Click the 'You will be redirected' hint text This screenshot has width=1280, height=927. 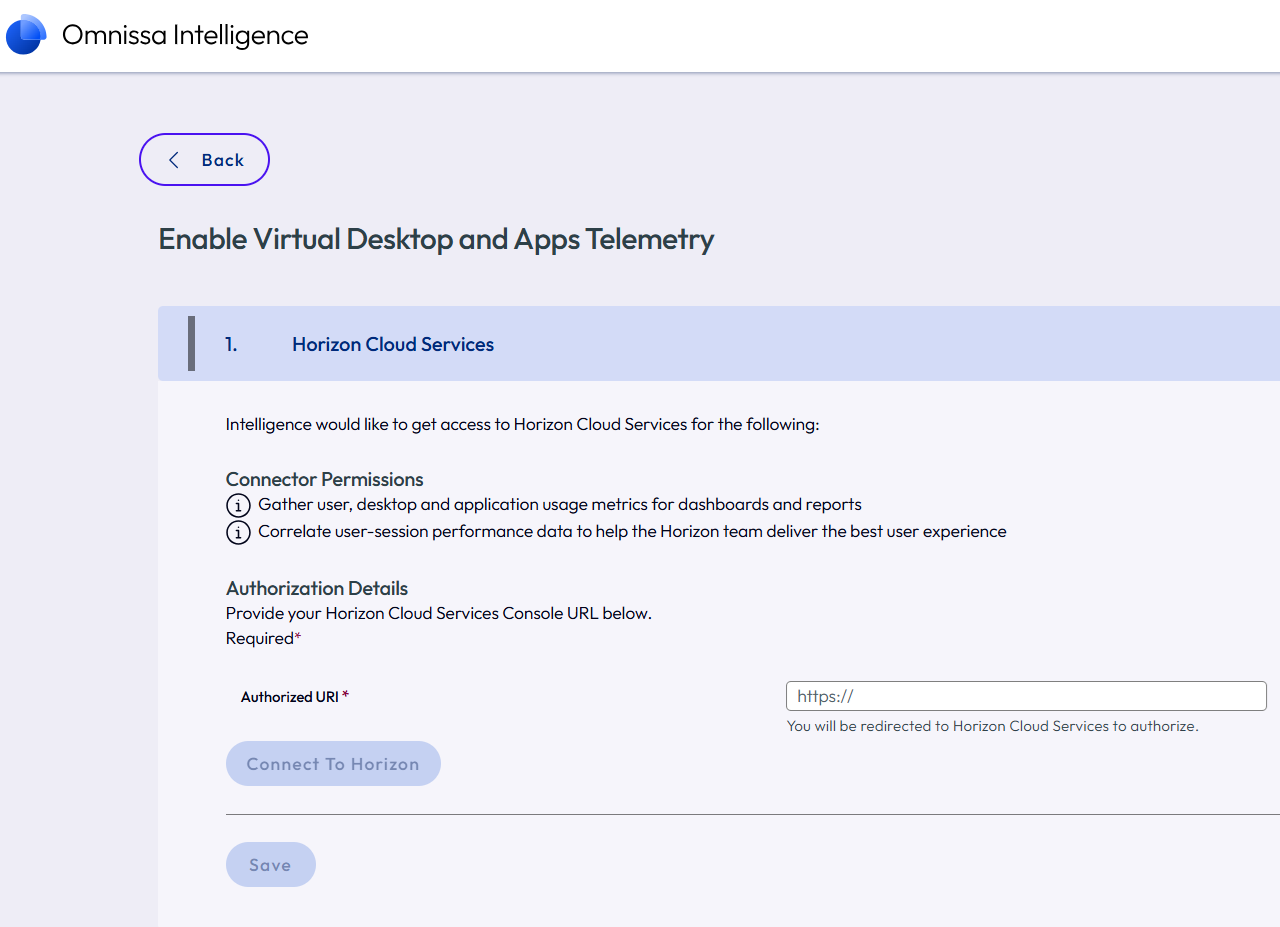coord(992,726)
